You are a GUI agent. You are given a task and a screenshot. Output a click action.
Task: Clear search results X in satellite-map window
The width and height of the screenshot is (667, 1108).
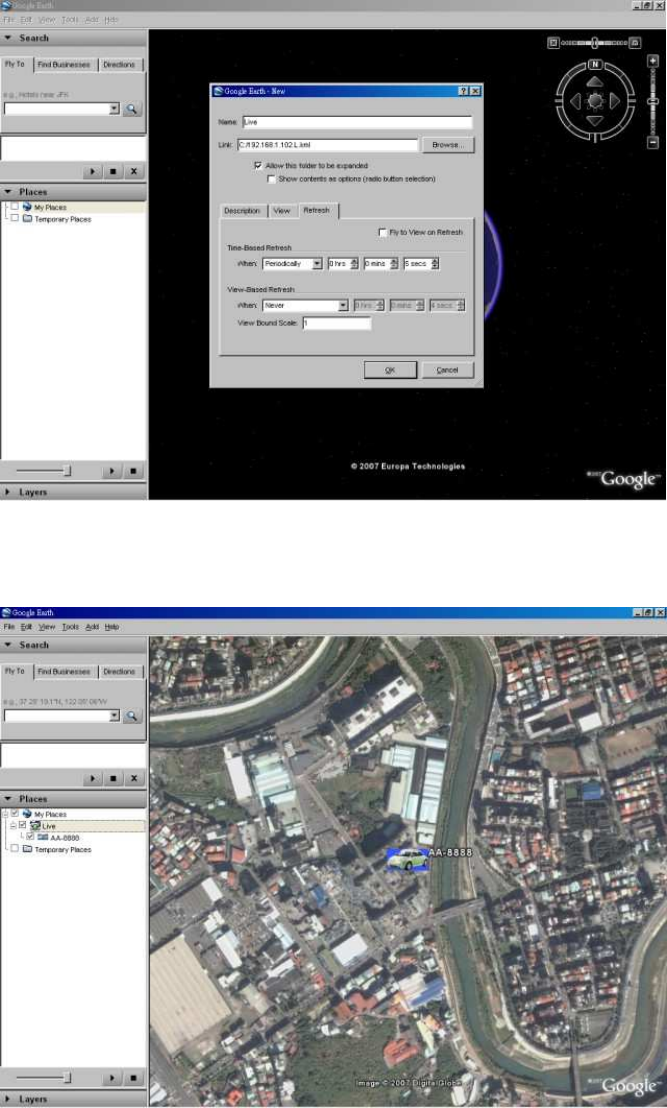(134, 779)
